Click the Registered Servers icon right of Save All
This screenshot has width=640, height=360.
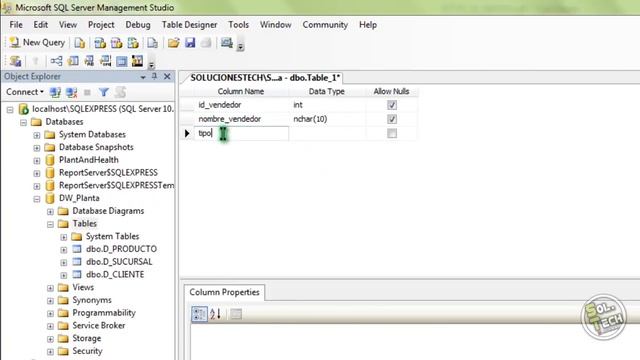(227, 43)
